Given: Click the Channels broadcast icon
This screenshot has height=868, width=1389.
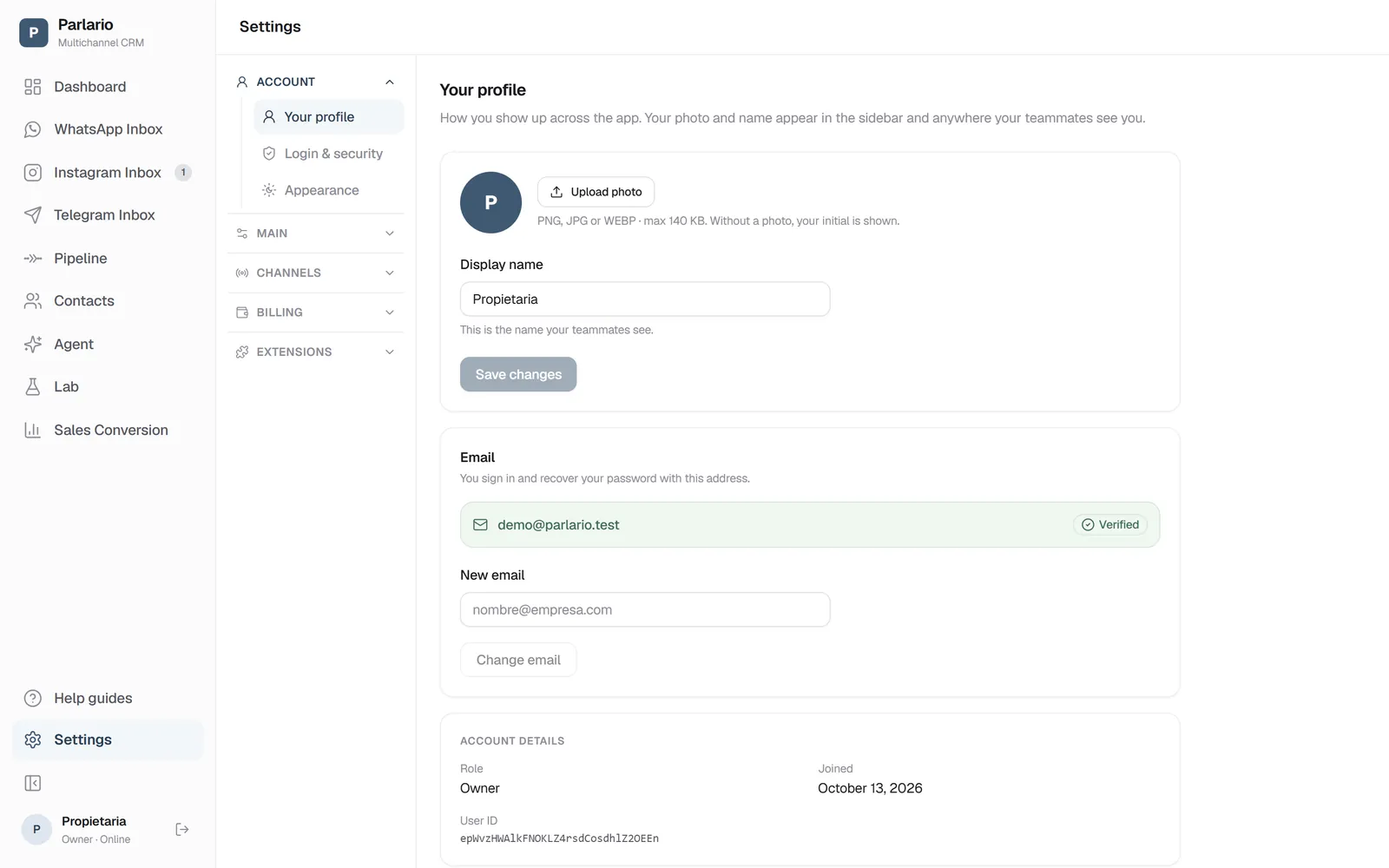Looking at the screenshot, I should tap(242, 273).
